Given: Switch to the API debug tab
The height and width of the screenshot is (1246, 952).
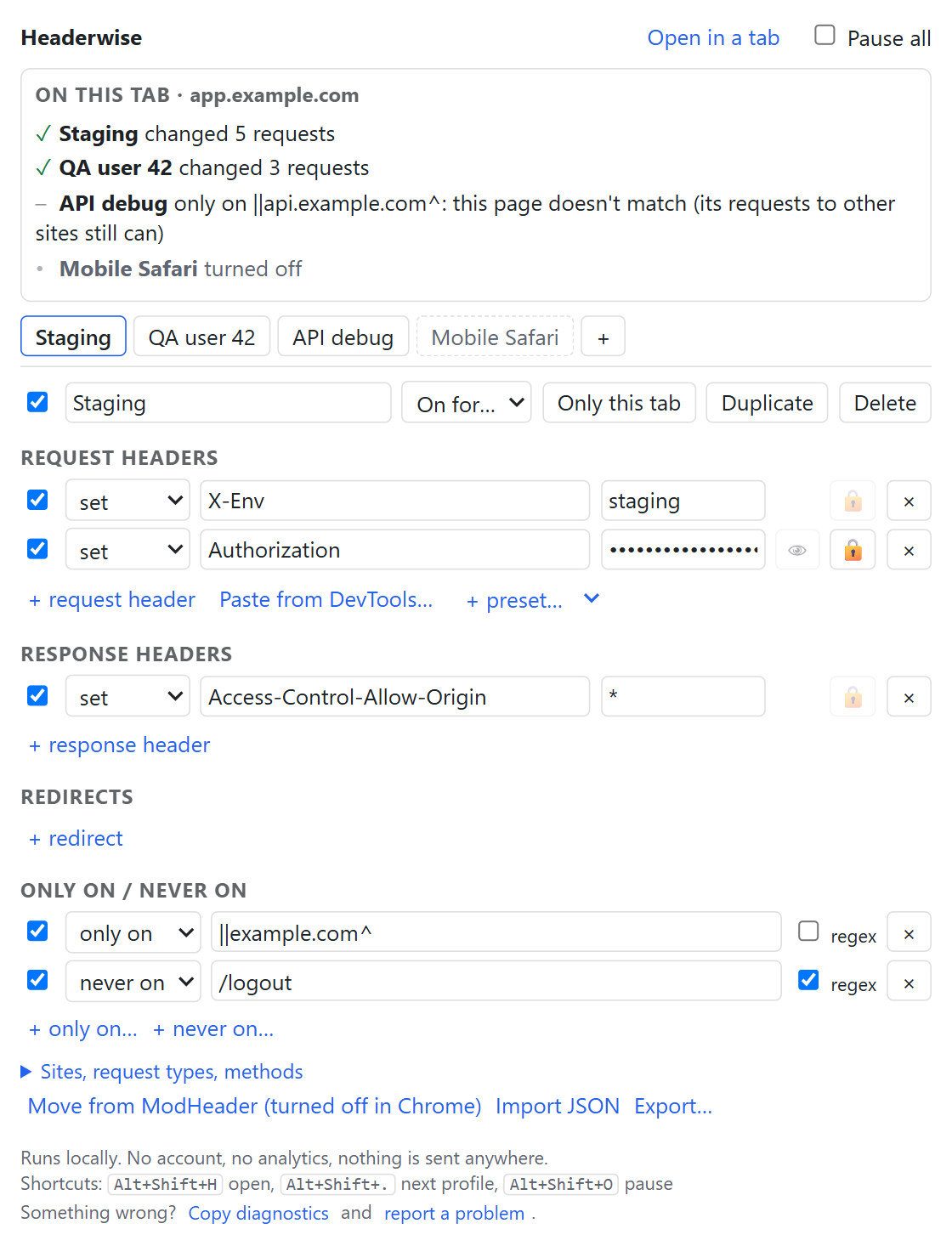Looking at the screenshot, I should click(x=343, y=337).
